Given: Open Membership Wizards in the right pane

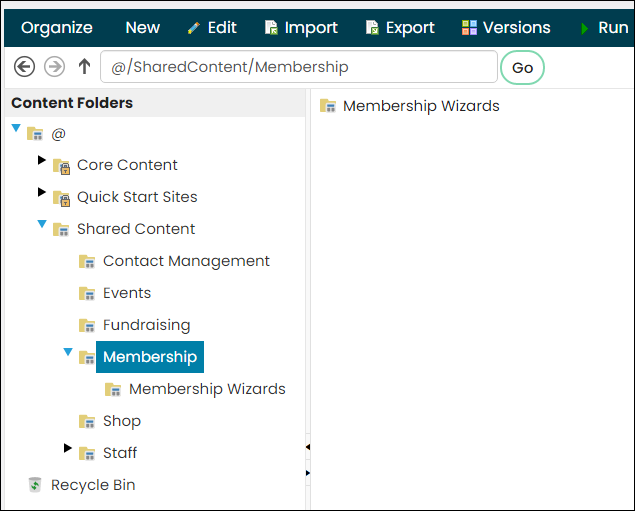Looking at the screenshot, I should [421, 106].
